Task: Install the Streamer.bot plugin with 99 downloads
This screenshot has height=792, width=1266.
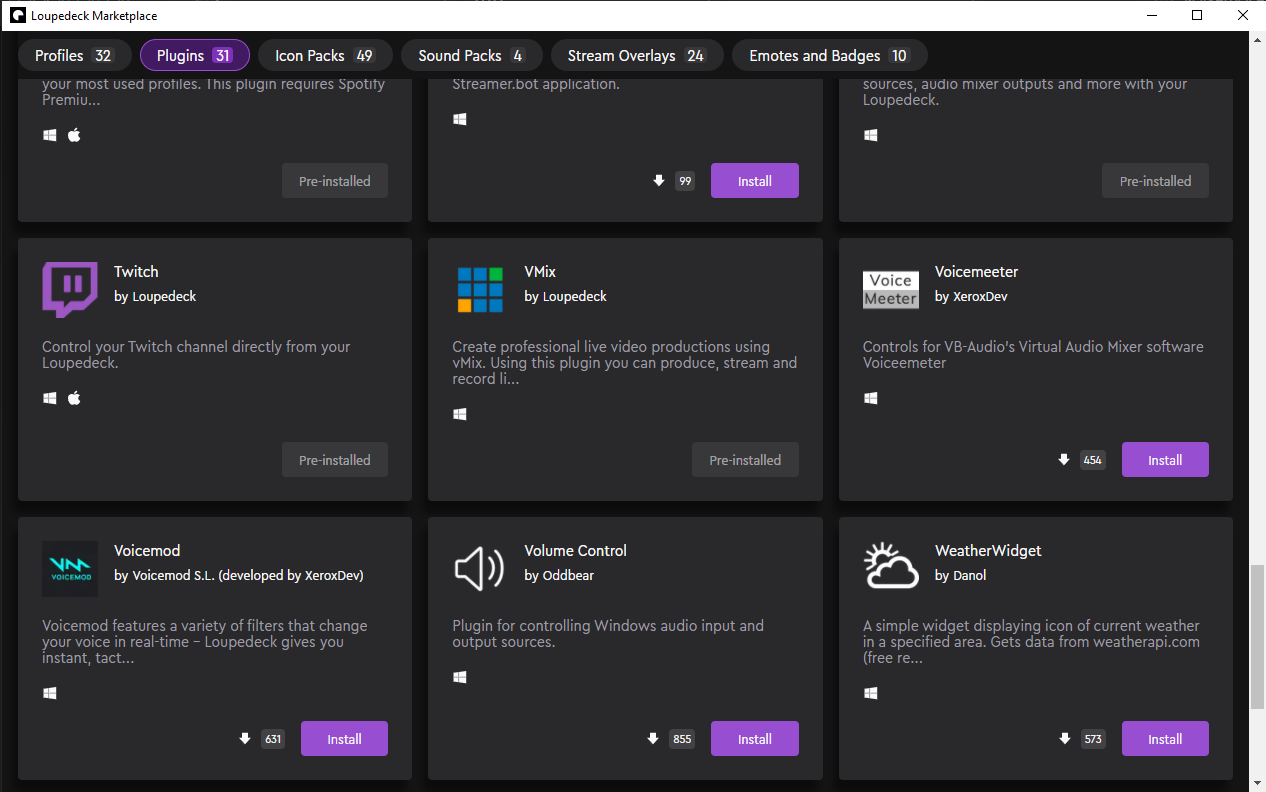Action: [x=755, y=181]
